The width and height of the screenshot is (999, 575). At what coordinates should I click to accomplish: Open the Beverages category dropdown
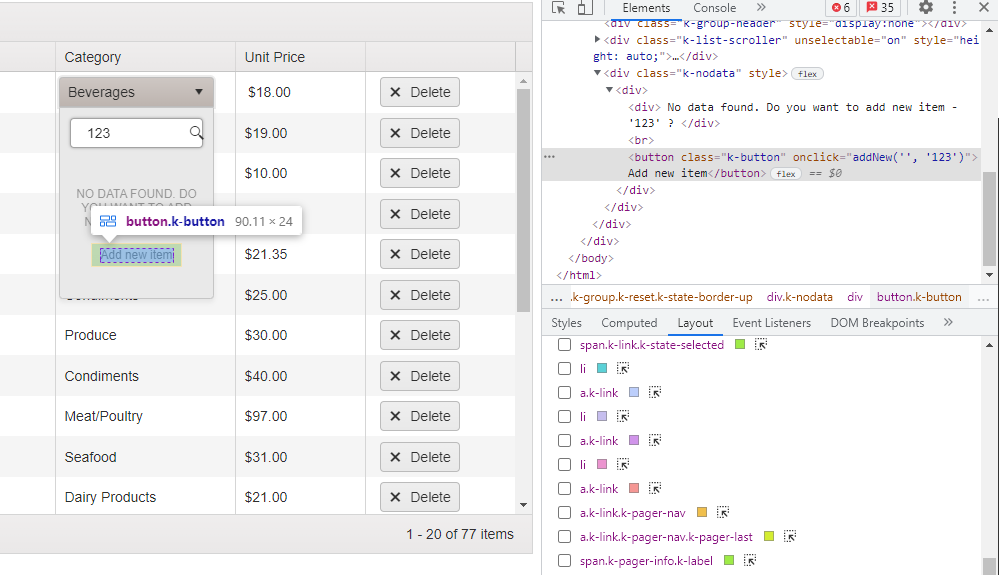[136, 92]
